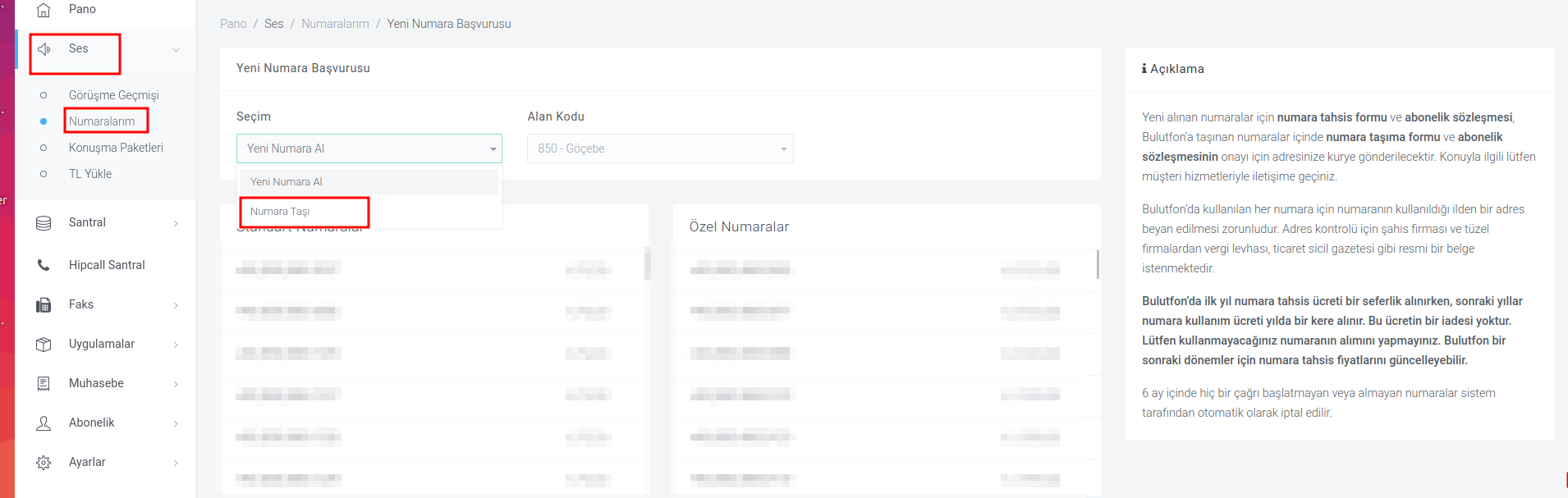Select the Görüşme Geçmişi radio bullet
The height and width of the screenshot is (498, 1568).
pyautogui.click(x=44, y=95)
